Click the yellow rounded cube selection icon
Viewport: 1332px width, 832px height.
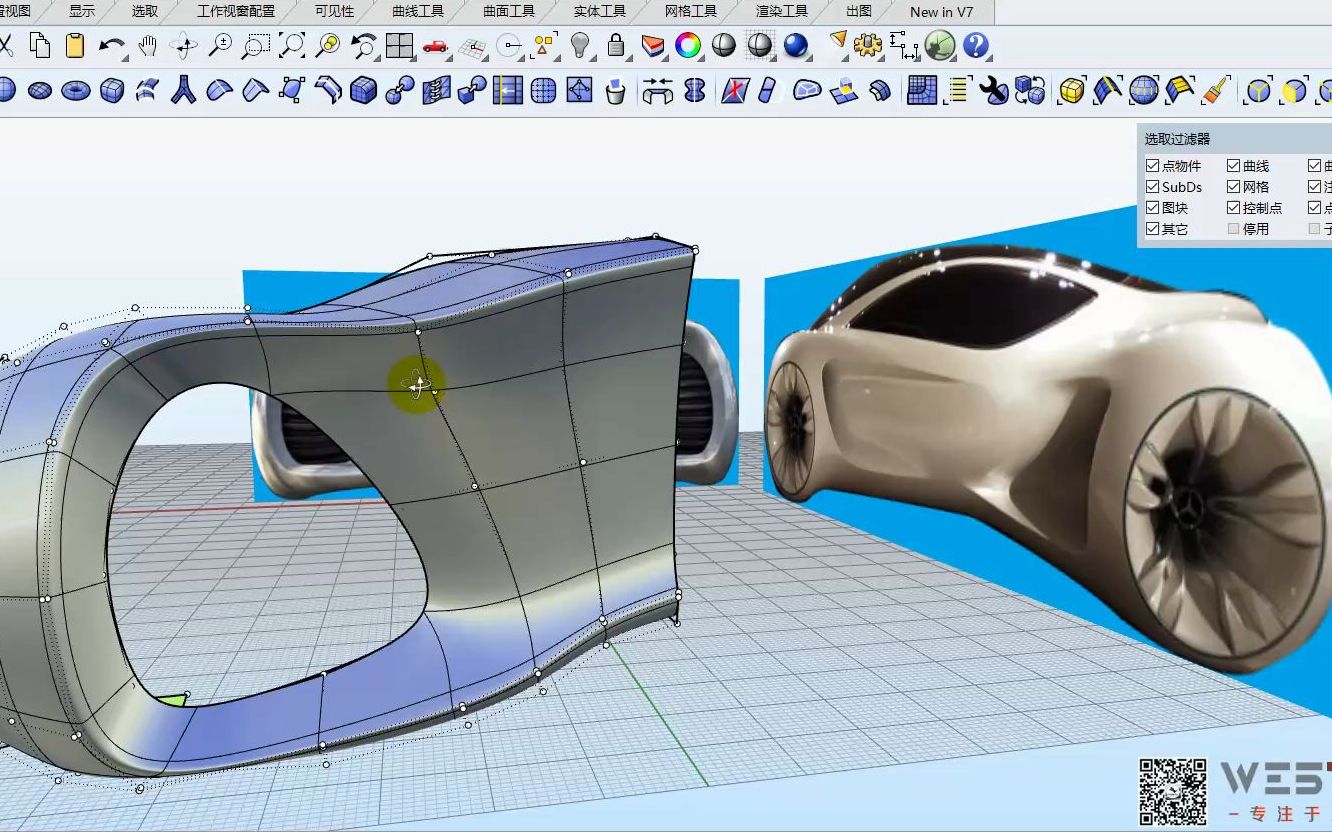[1072, 91]
